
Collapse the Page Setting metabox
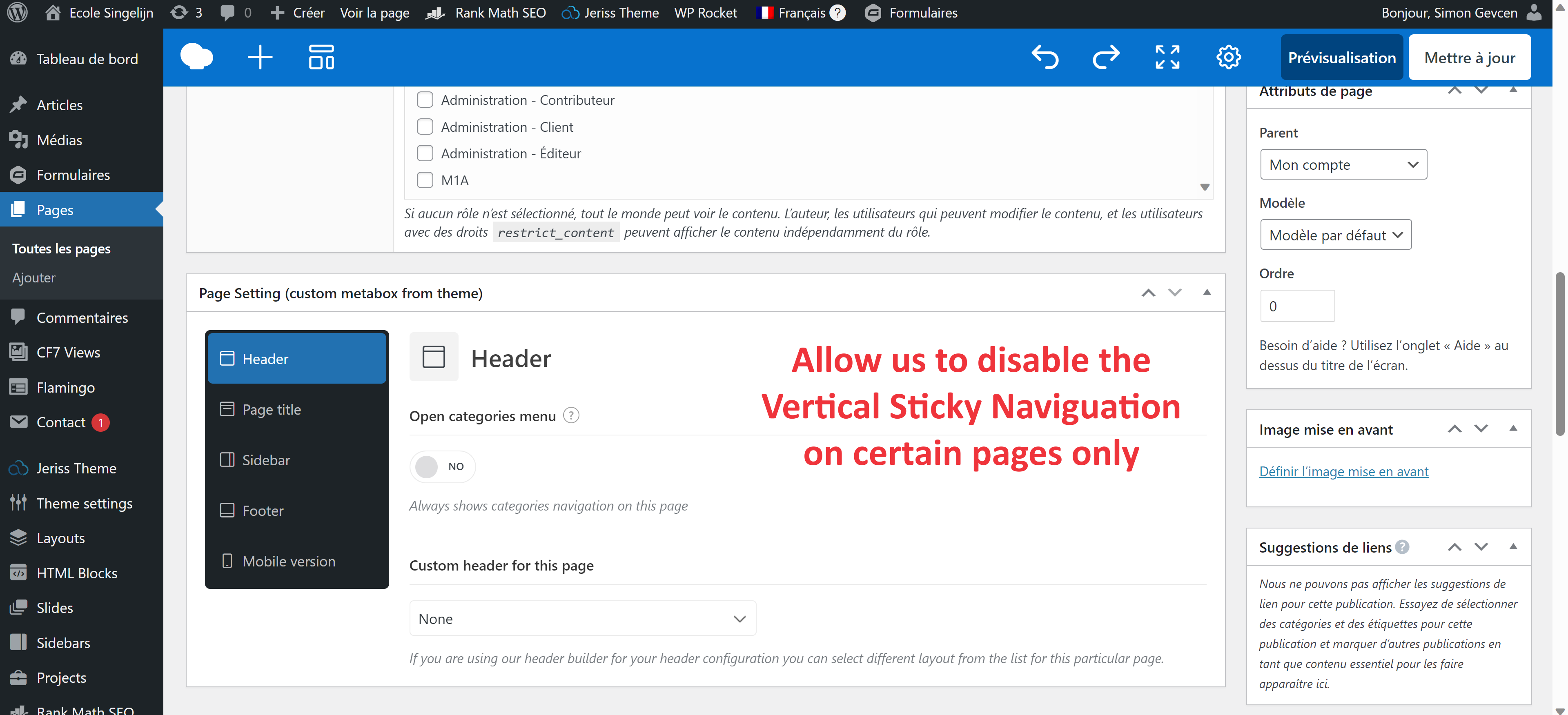tap(1207, 293)
